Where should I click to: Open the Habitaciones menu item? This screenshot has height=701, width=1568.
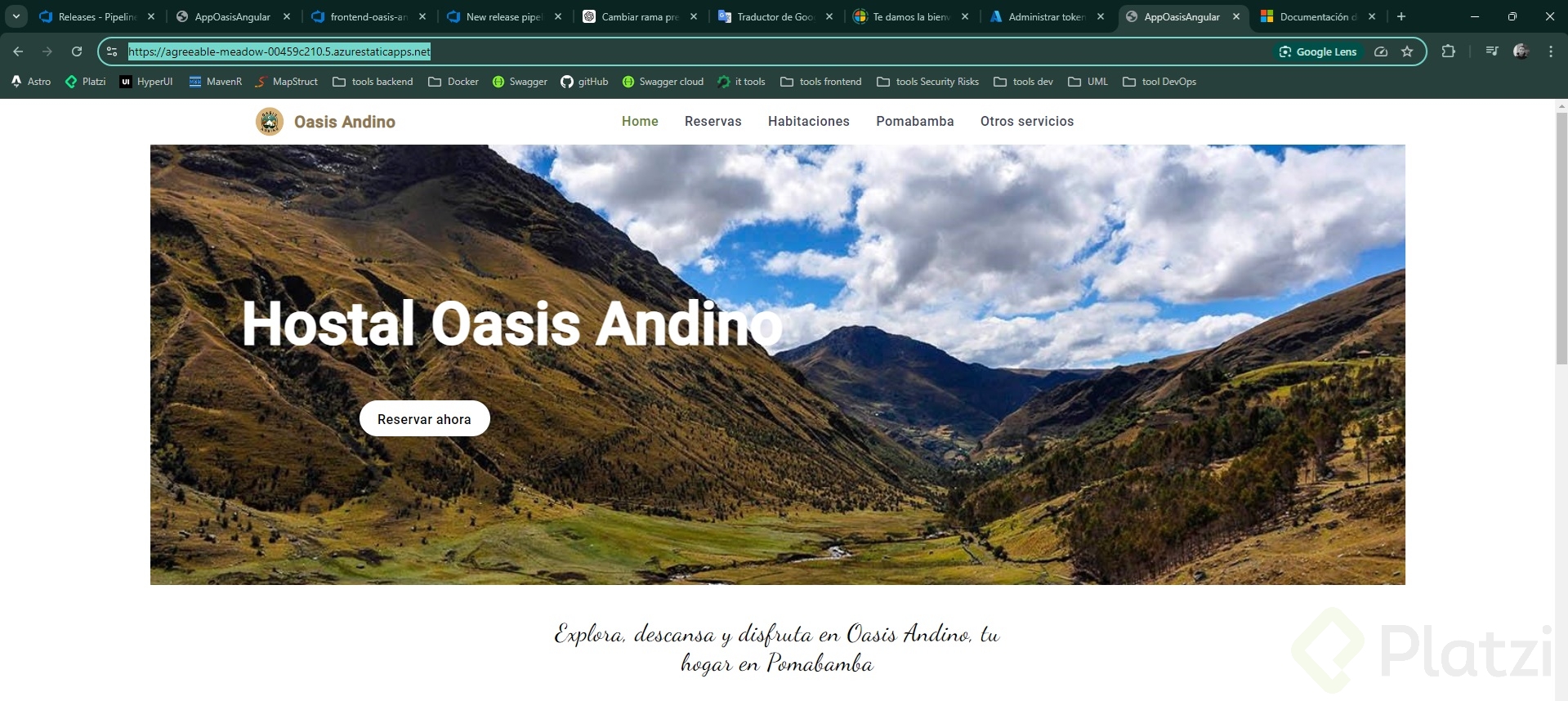809,121
